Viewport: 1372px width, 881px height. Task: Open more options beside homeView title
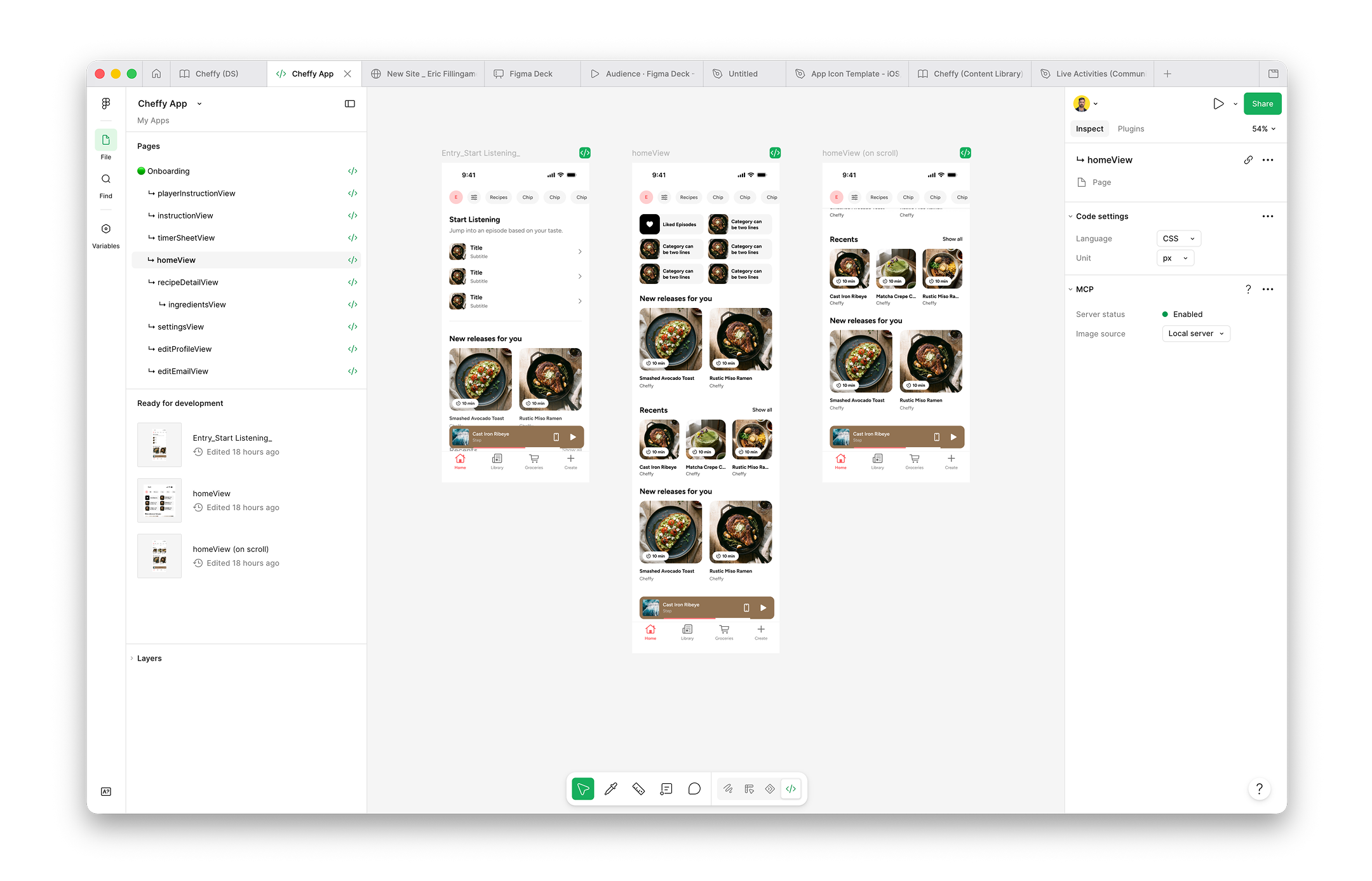pos(1268,160)
